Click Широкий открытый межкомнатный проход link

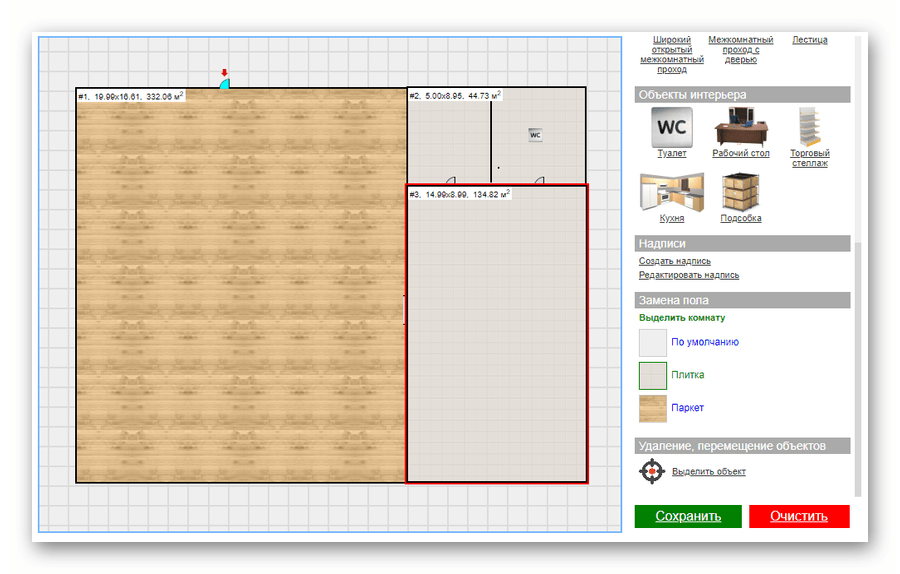click(671, 55)
